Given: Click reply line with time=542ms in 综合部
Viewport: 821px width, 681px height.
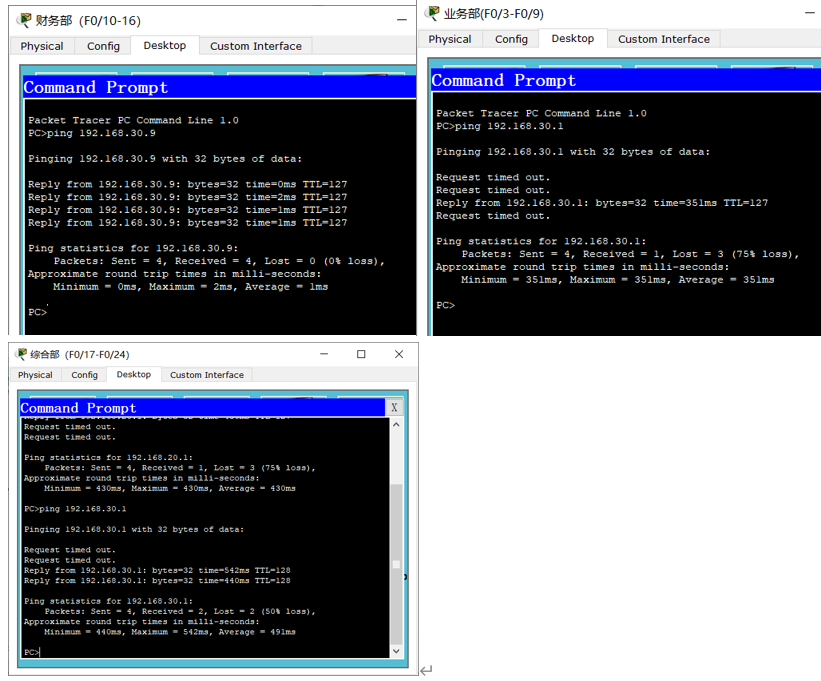Looking at the screenshot, I should [157, 571].
